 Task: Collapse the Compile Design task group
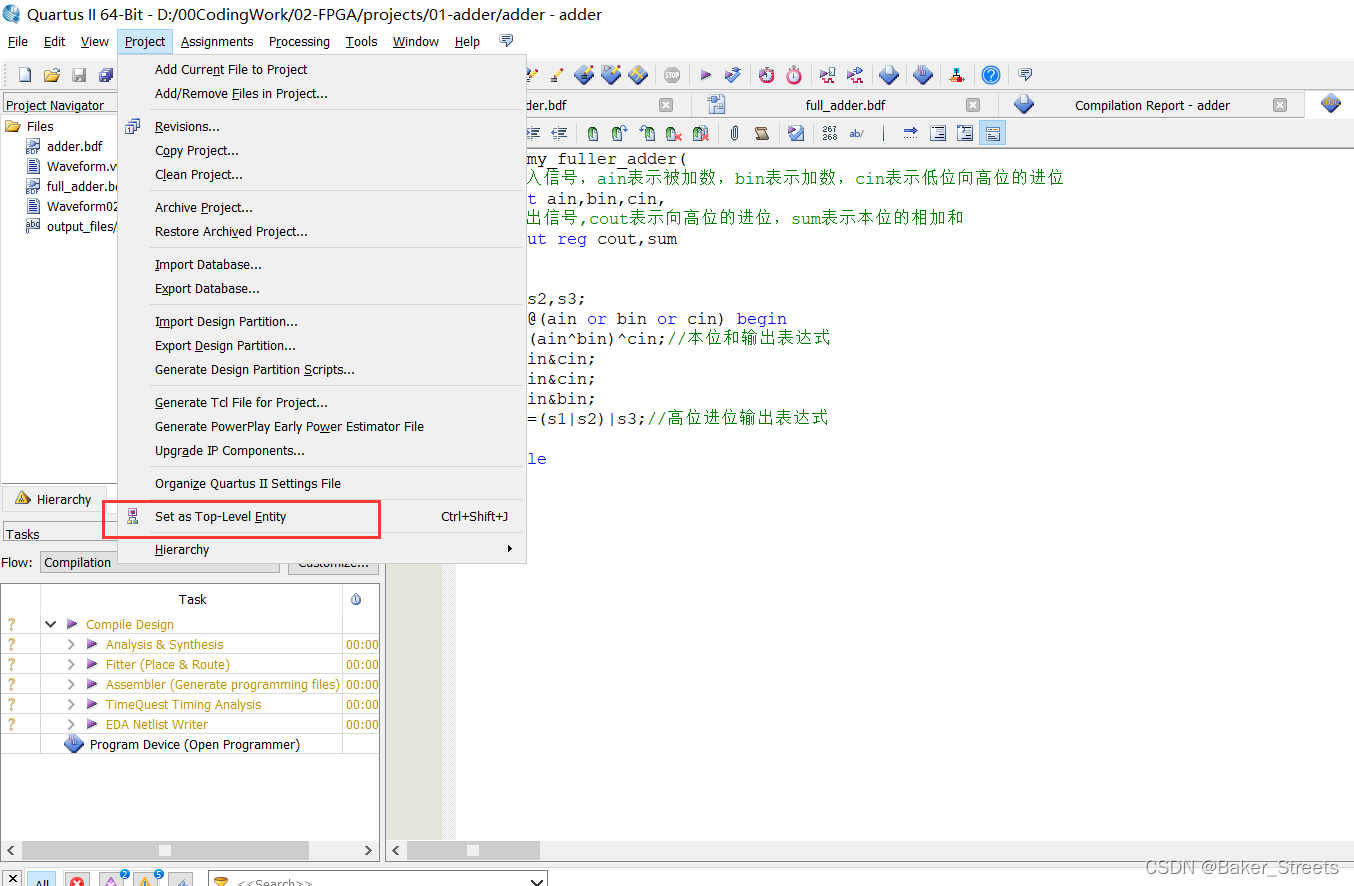(x=51, y=624)
